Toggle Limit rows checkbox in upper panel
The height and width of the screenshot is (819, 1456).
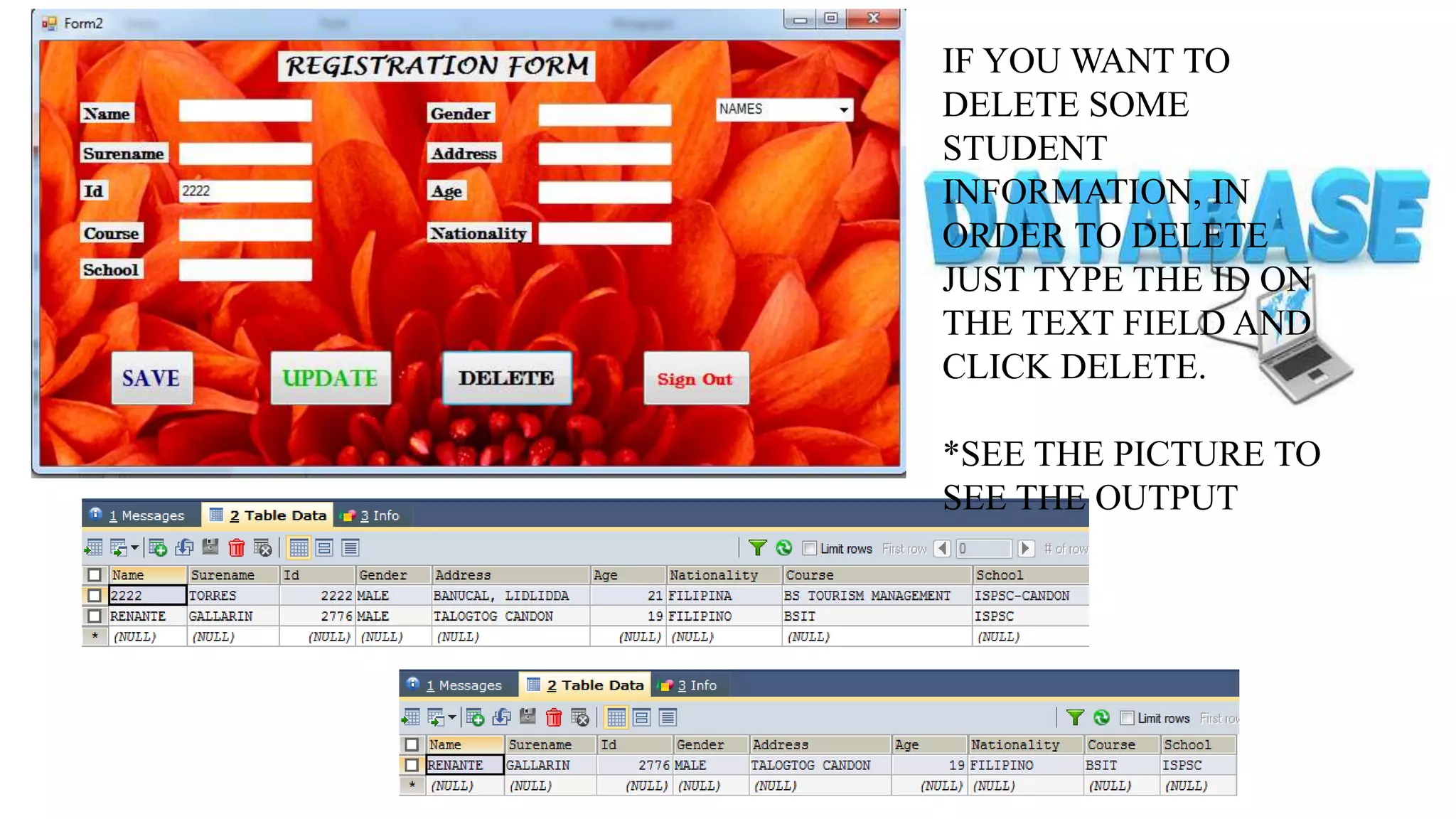(x=809, y=548)
